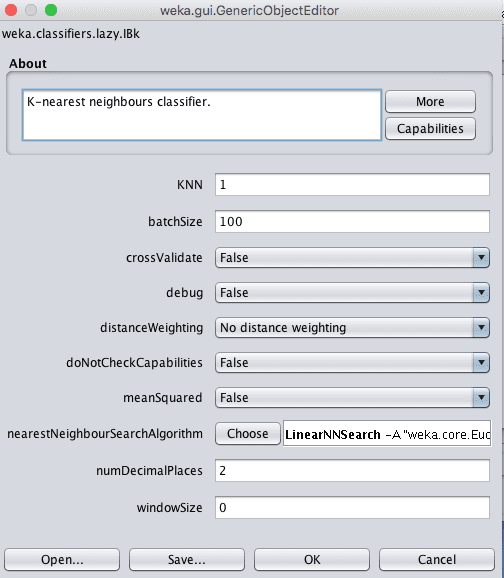Screen dimensions: 504x578
Task: Click the distanceWeighting label
Action: point(152,328)
